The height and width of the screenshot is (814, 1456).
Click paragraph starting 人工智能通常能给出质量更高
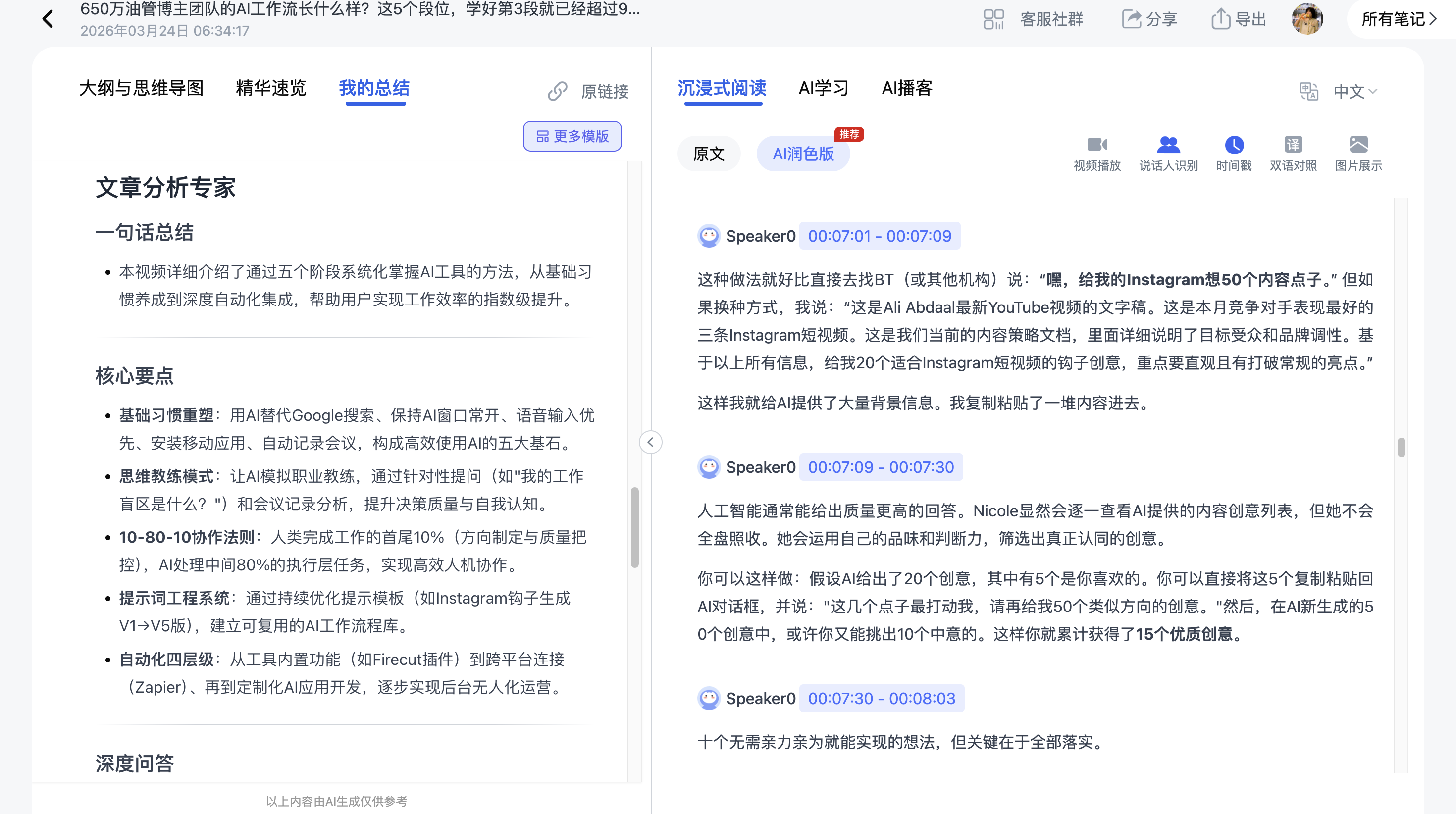coord(1035,524)
